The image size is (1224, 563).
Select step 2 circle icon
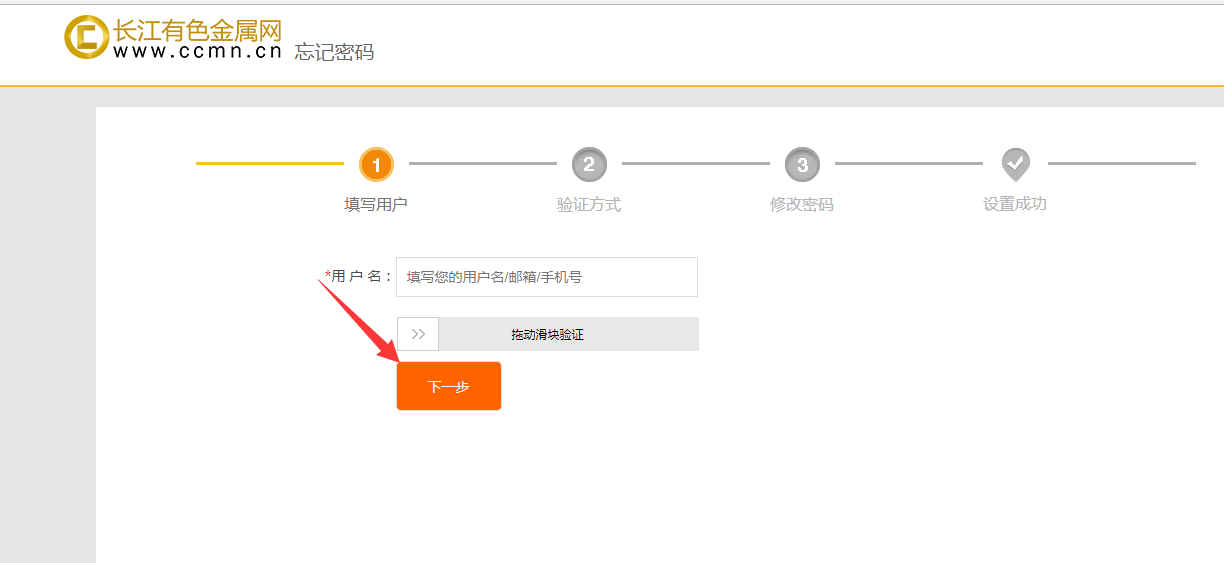point(589,165)
